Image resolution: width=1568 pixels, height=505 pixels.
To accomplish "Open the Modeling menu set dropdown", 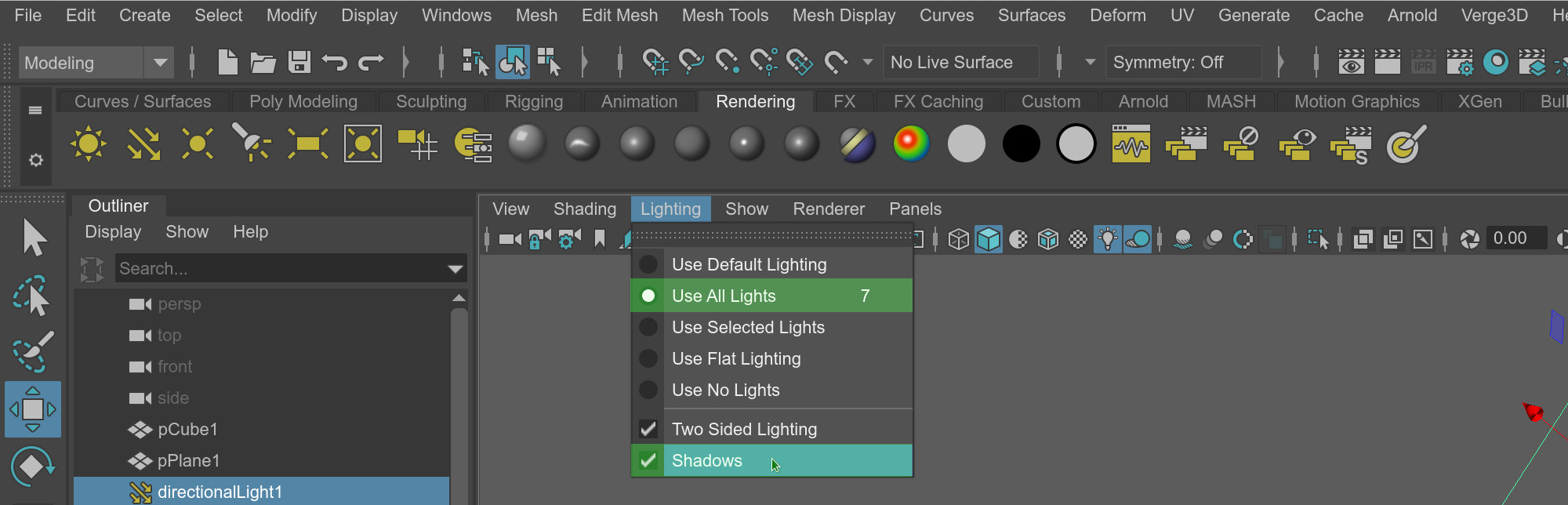I will click(96, 63).
